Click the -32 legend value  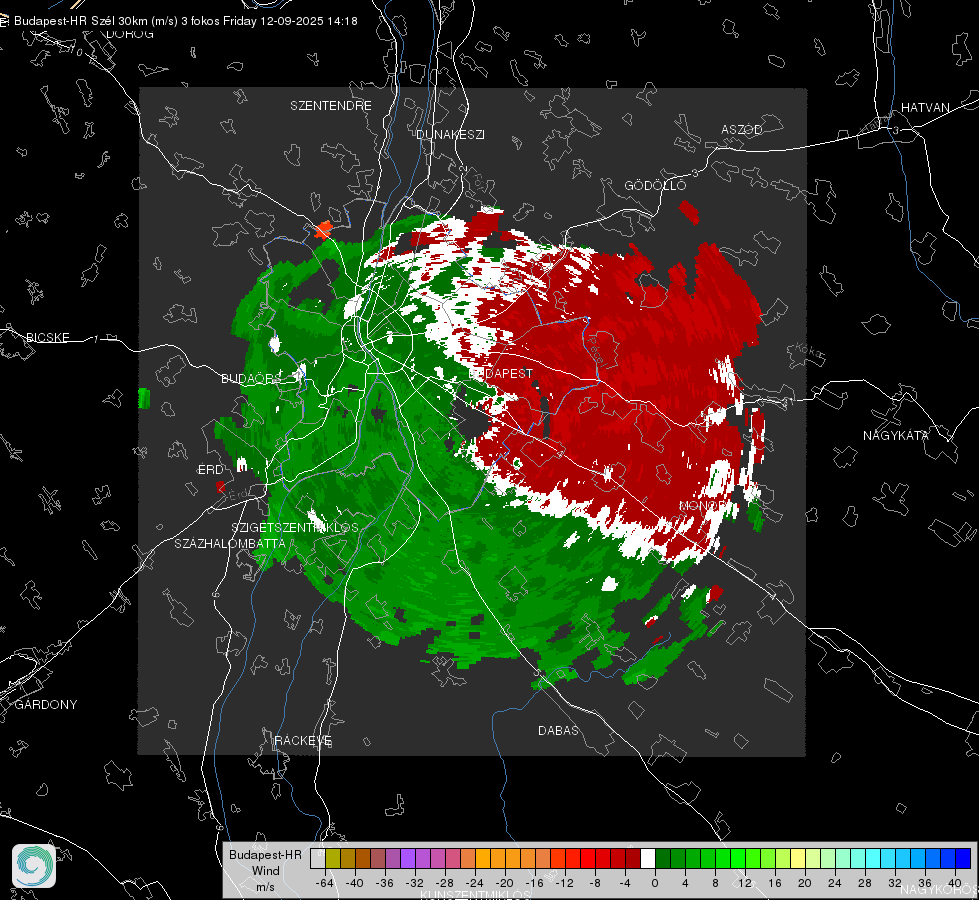click(x=415, y=883)
